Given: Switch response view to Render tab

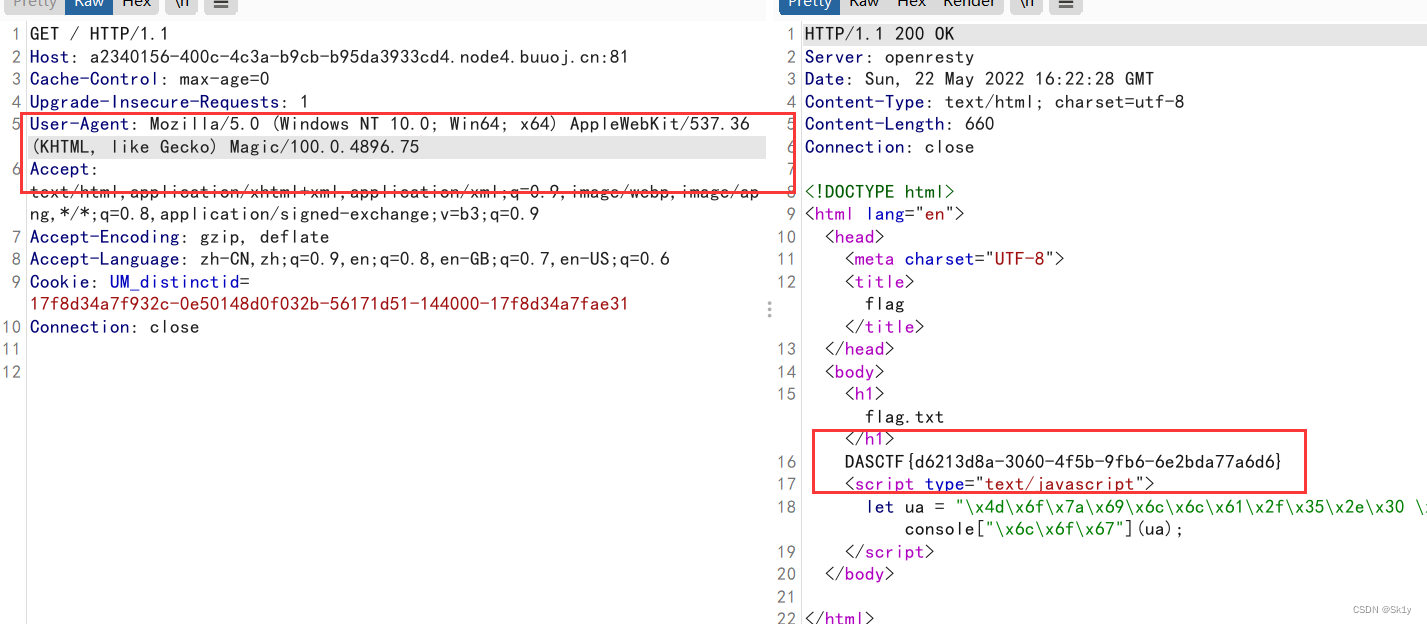Looking at the screenshot, I should pyautogui.click(x=969, y=4).
